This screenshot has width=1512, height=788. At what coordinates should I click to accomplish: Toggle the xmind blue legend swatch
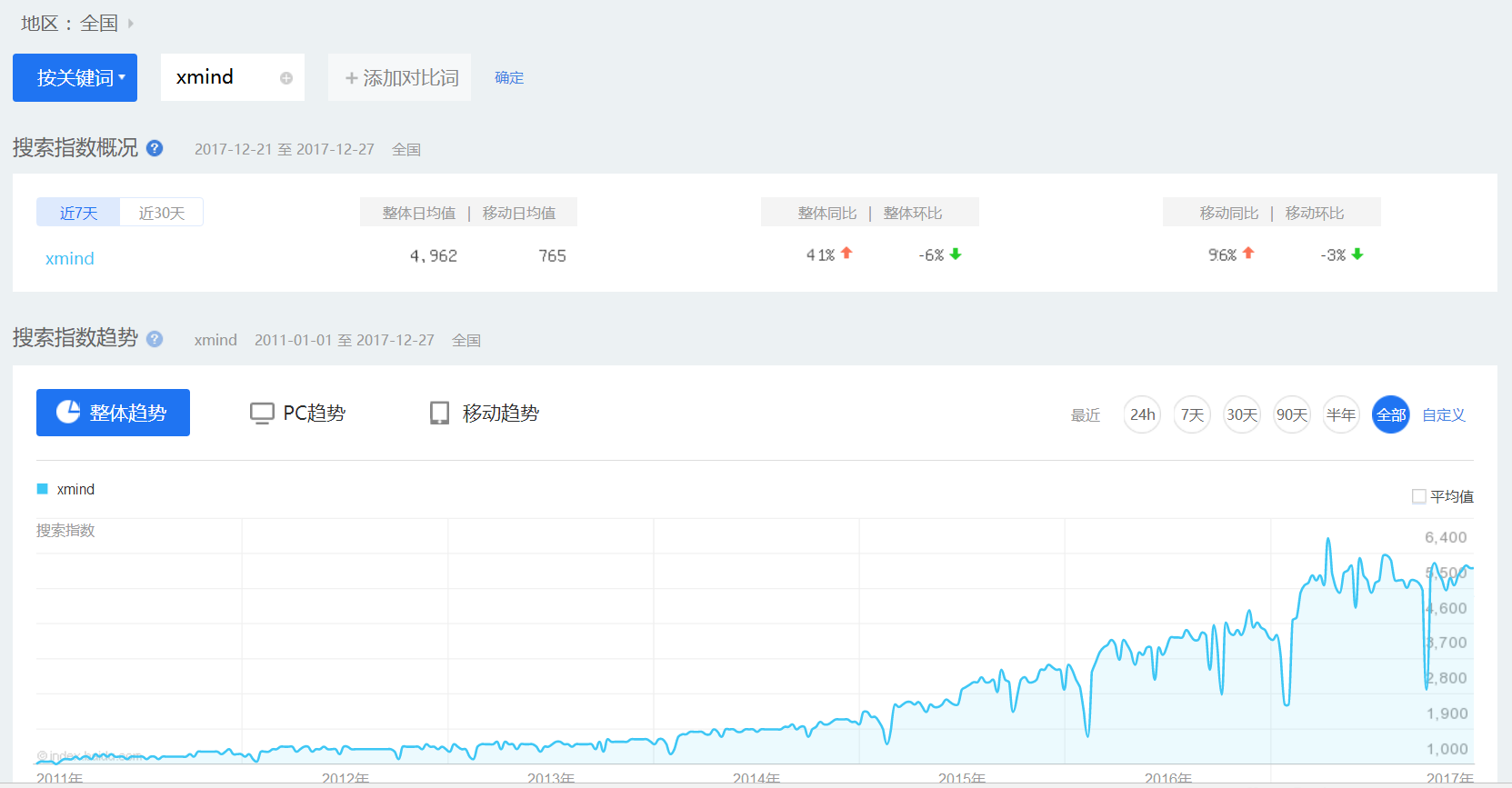coord(42,489)
